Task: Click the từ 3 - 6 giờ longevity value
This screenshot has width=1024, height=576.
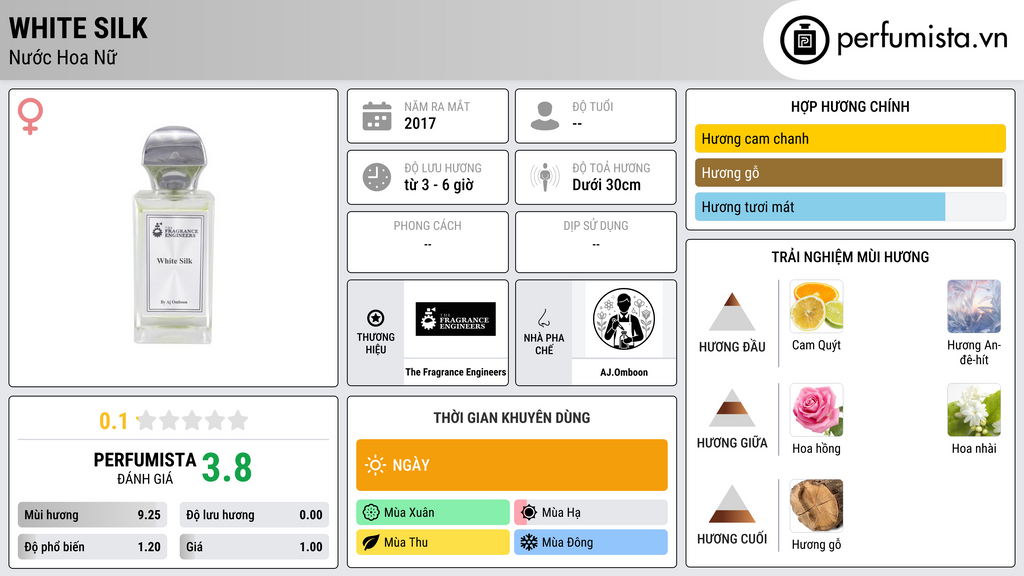Action: pos(439,185)
